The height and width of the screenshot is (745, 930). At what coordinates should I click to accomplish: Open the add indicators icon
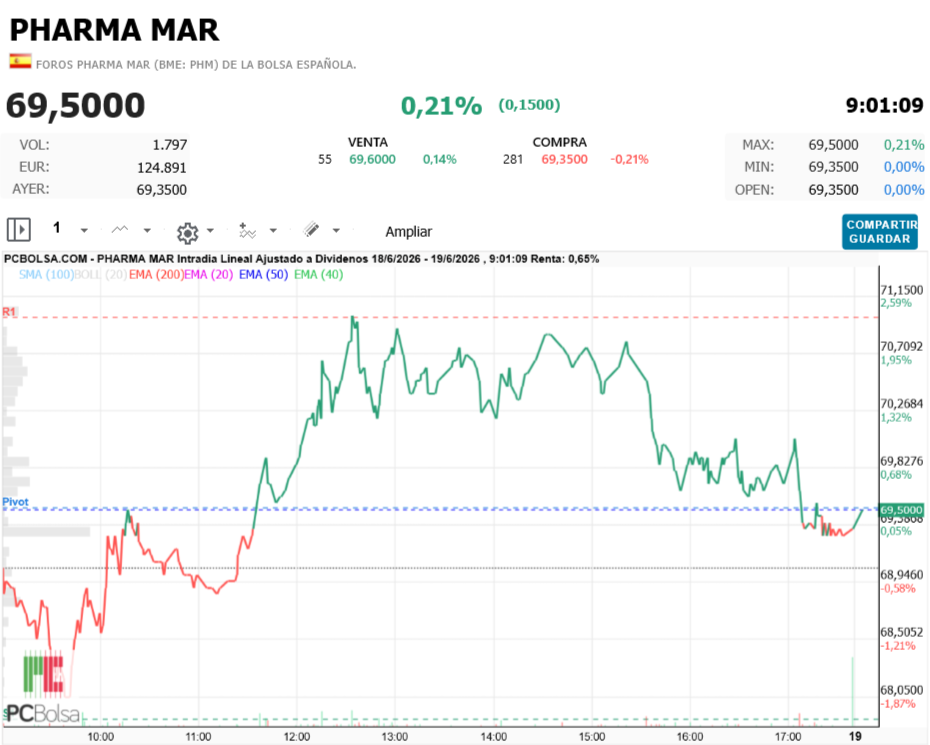[x=247, y=230]
